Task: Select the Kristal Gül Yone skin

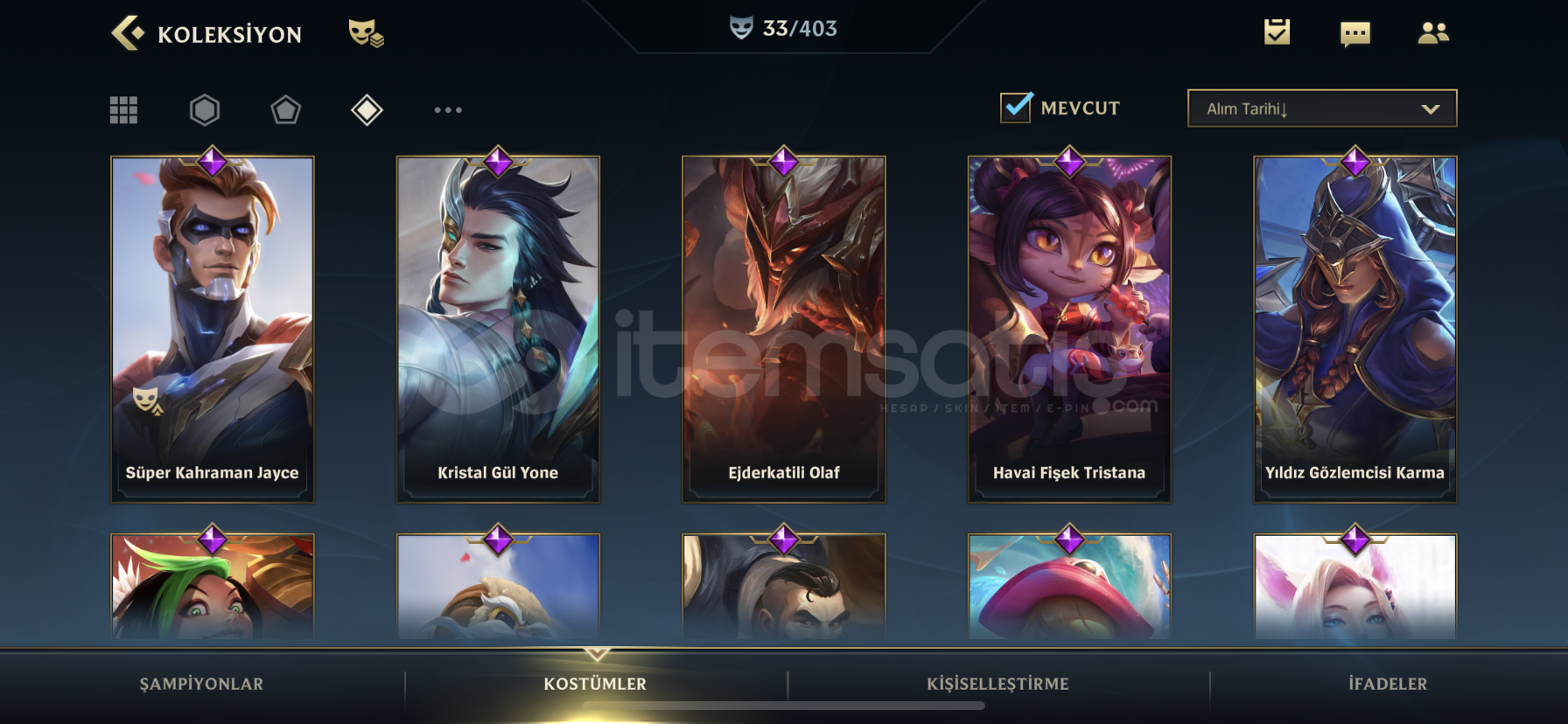Action: click(x=498, y=329)
